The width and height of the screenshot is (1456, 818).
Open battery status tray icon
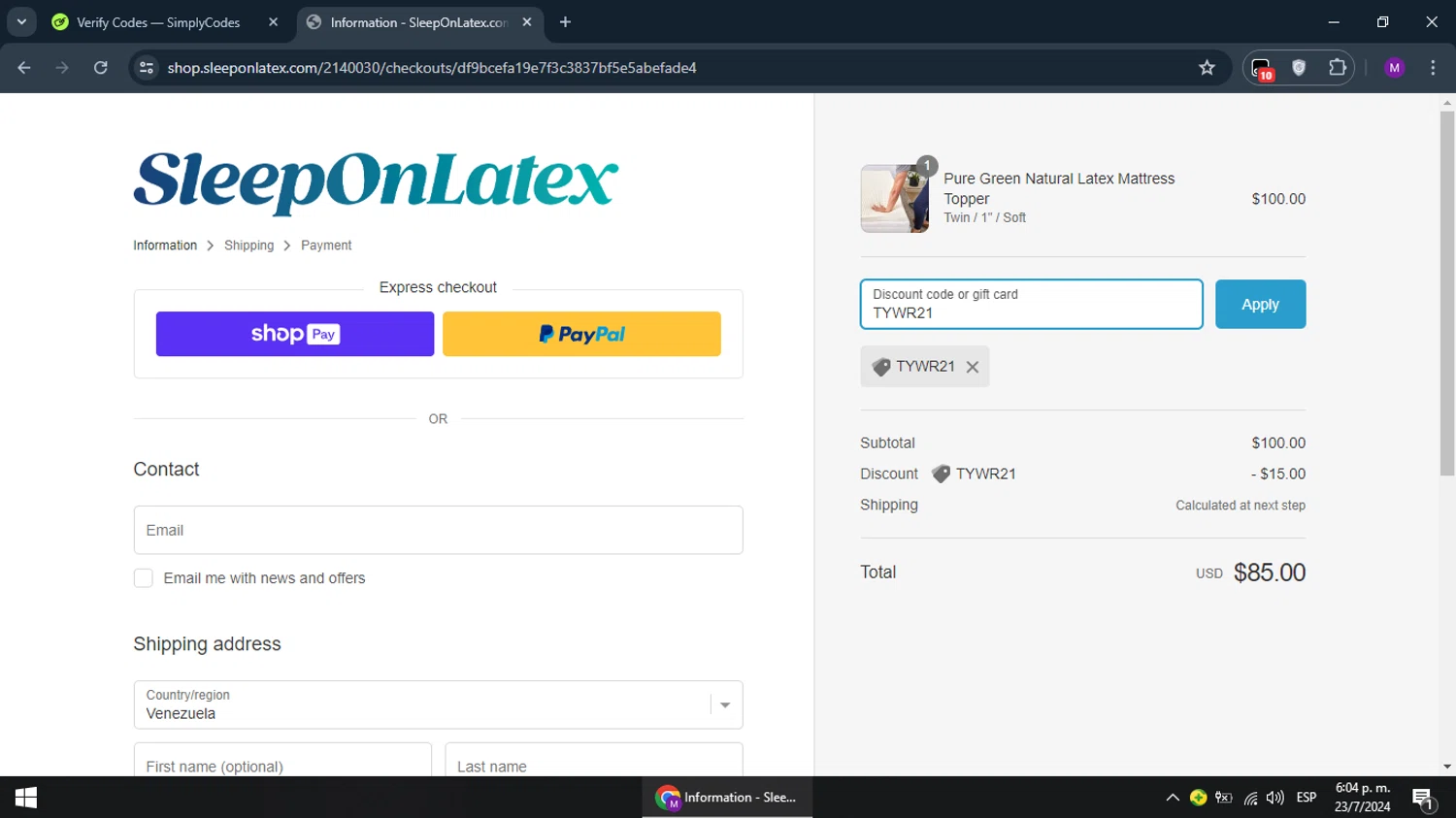coord(1224,798)
